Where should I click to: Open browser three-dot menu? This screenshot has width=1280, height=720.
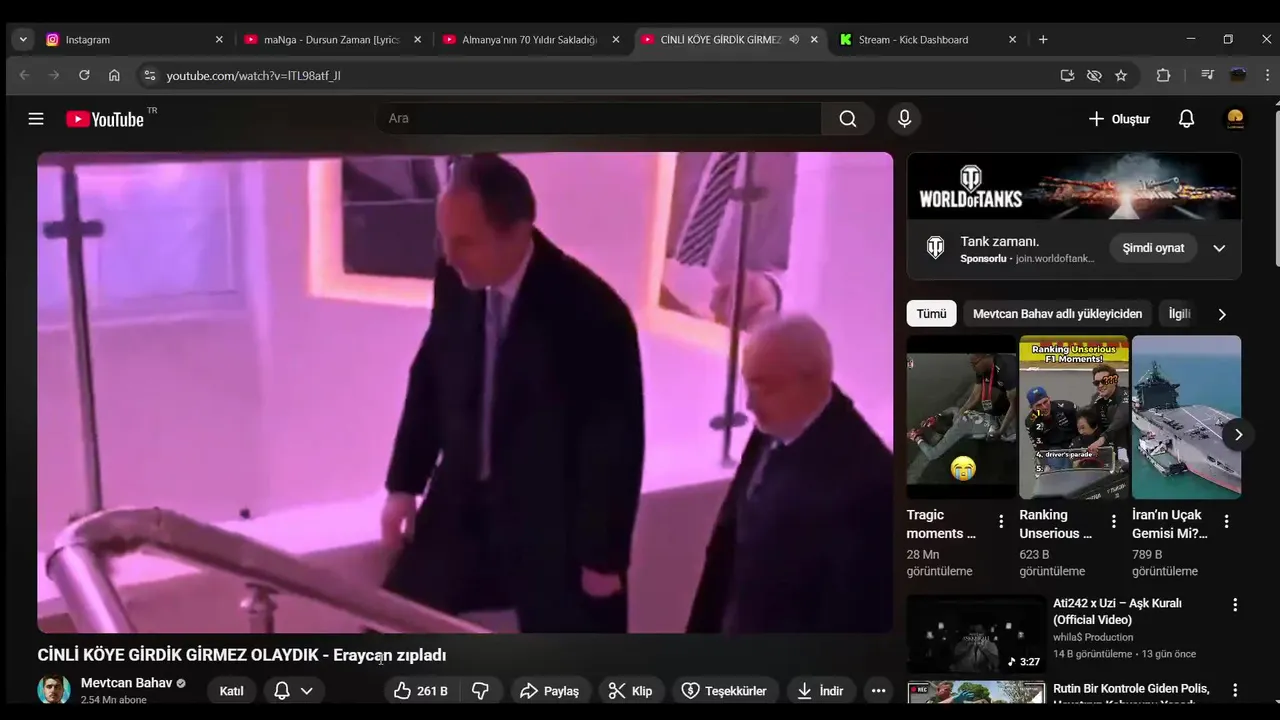pos(1269,75)
